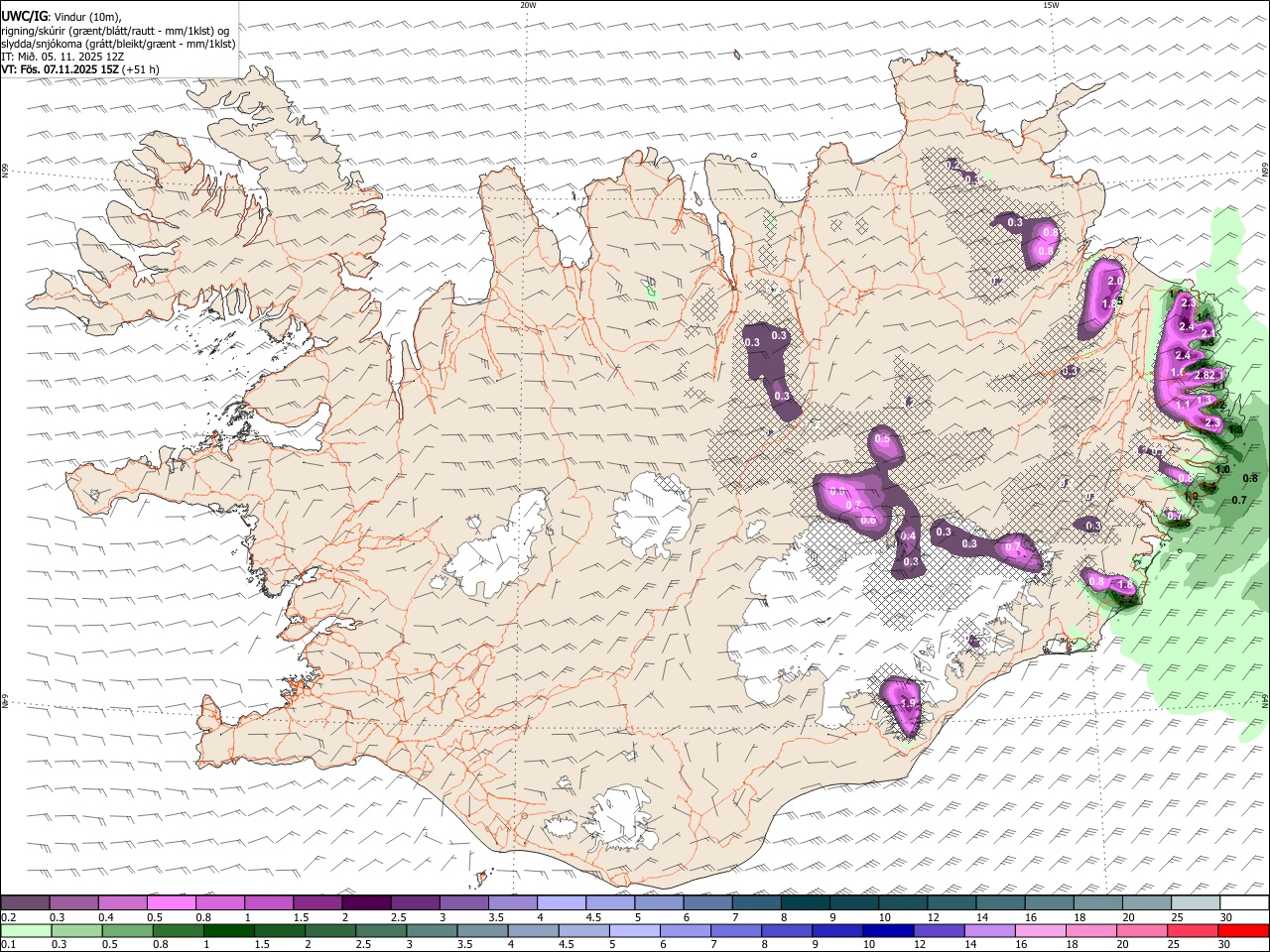Click the 'rigning/skúrir' legend description line

115,31
